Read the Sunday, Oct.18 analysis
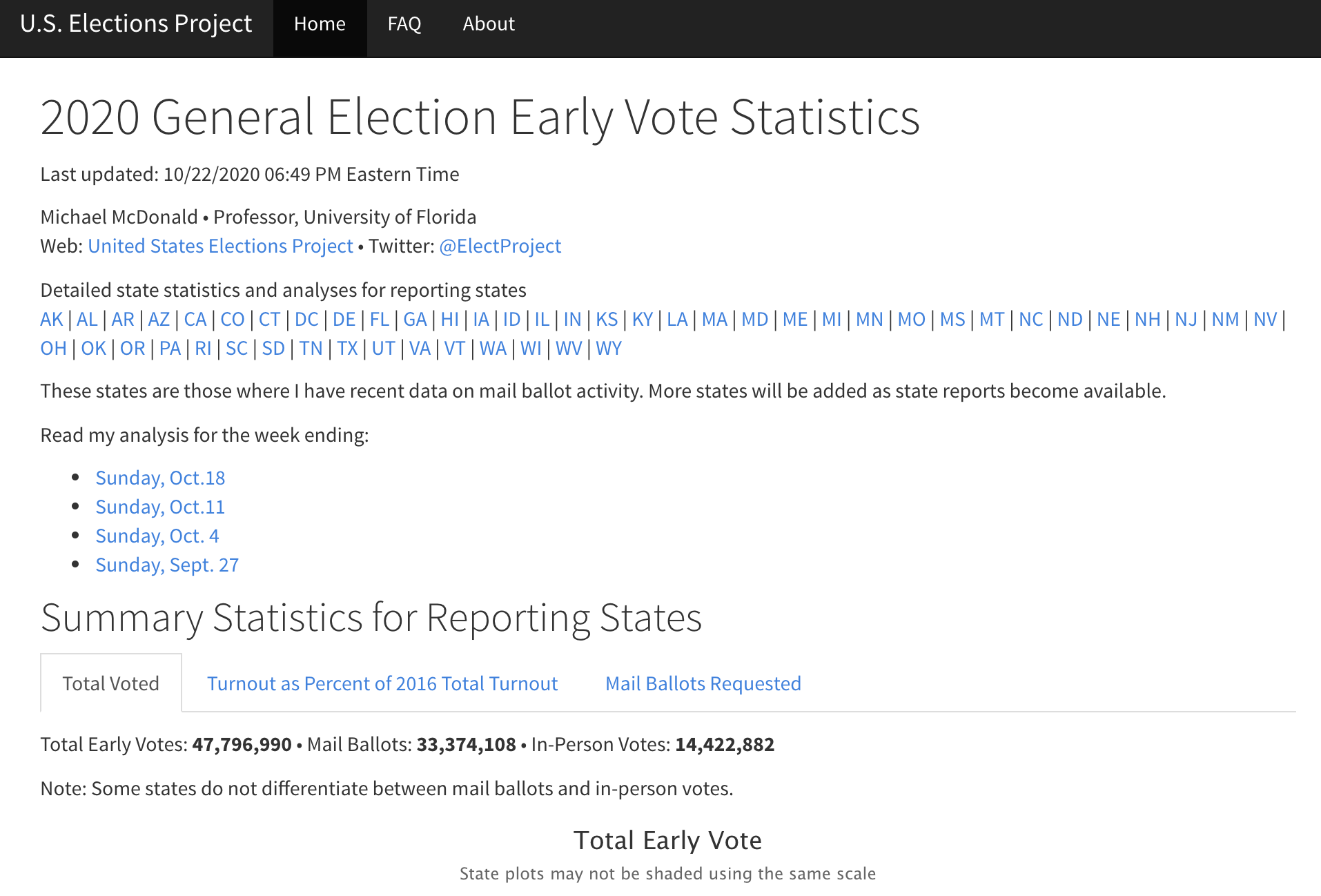The image size is (1321, 896). click(160, 477)
